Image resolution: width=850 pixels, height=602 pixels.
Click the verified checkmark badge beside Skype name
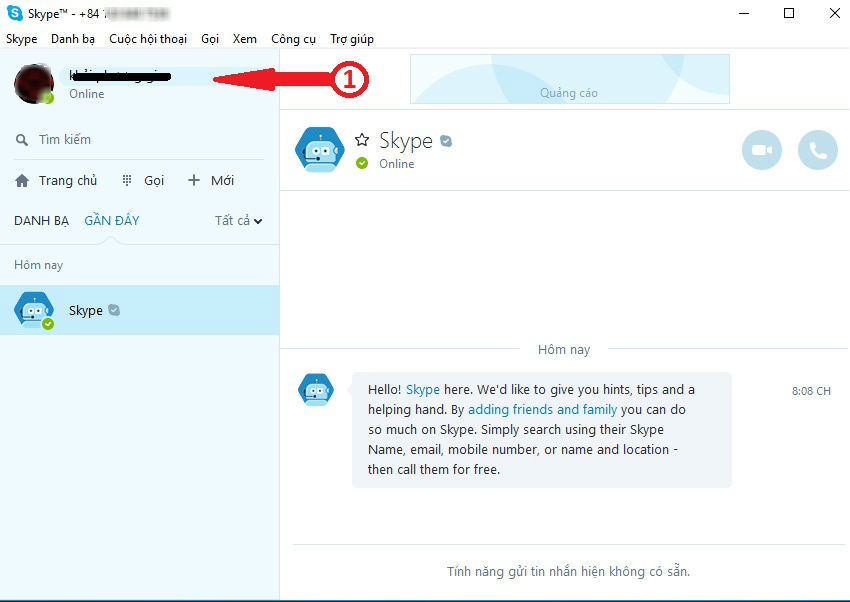[x=444, y=141]
